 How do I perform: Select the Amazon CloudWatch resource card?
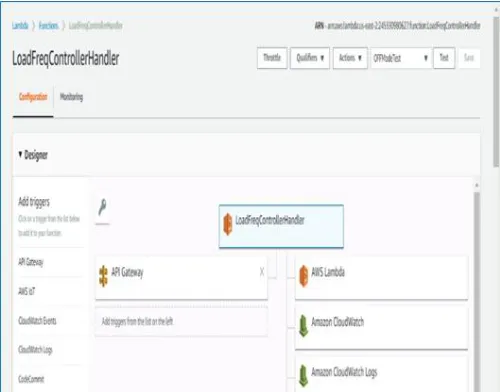pyautogui.click(x=382, y=328)
